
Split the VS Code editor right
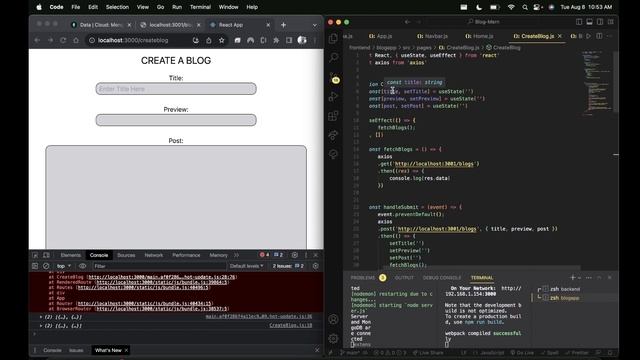tap(599, 36)
